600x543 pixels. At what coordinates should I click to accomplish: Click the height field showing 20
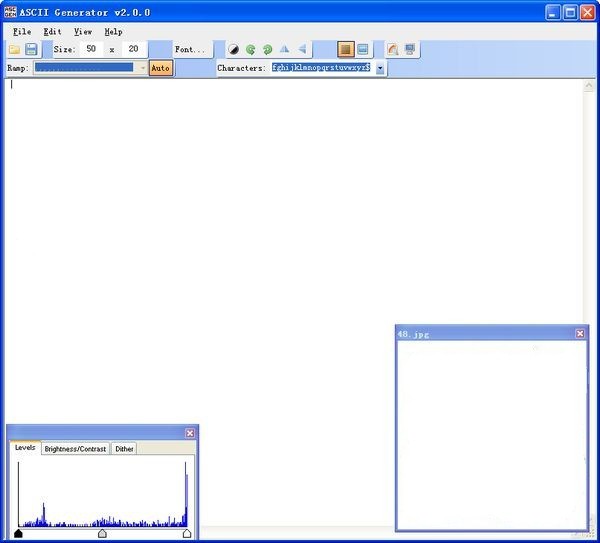(x=133, y=49)
